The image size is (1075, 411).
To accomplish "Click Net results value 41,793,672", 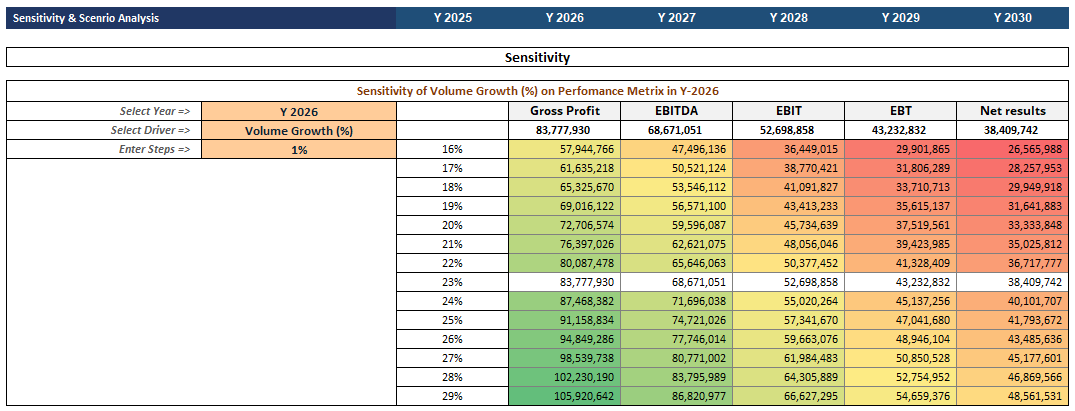I will 1013,320.
